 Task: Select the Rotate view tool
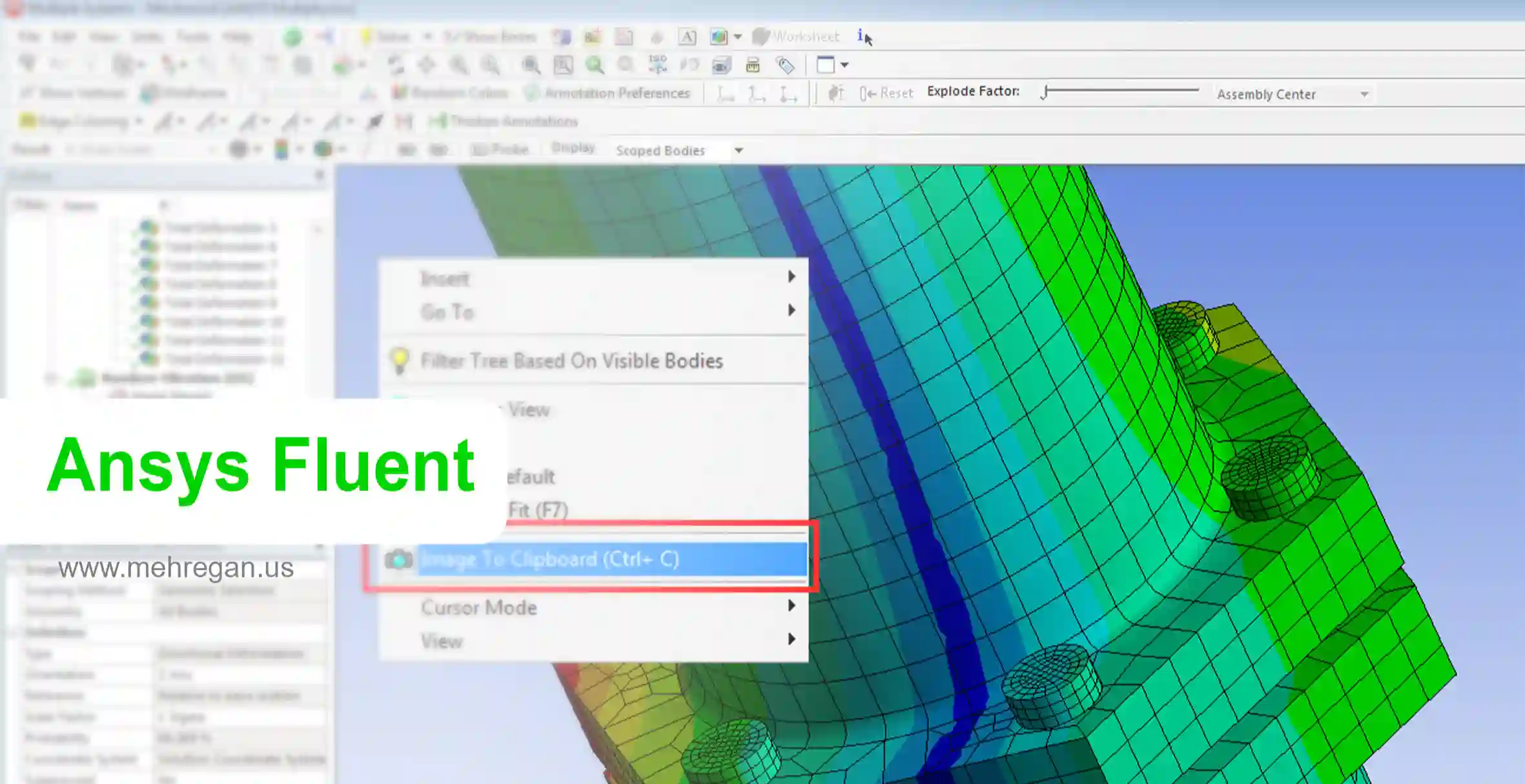point(396,65)
